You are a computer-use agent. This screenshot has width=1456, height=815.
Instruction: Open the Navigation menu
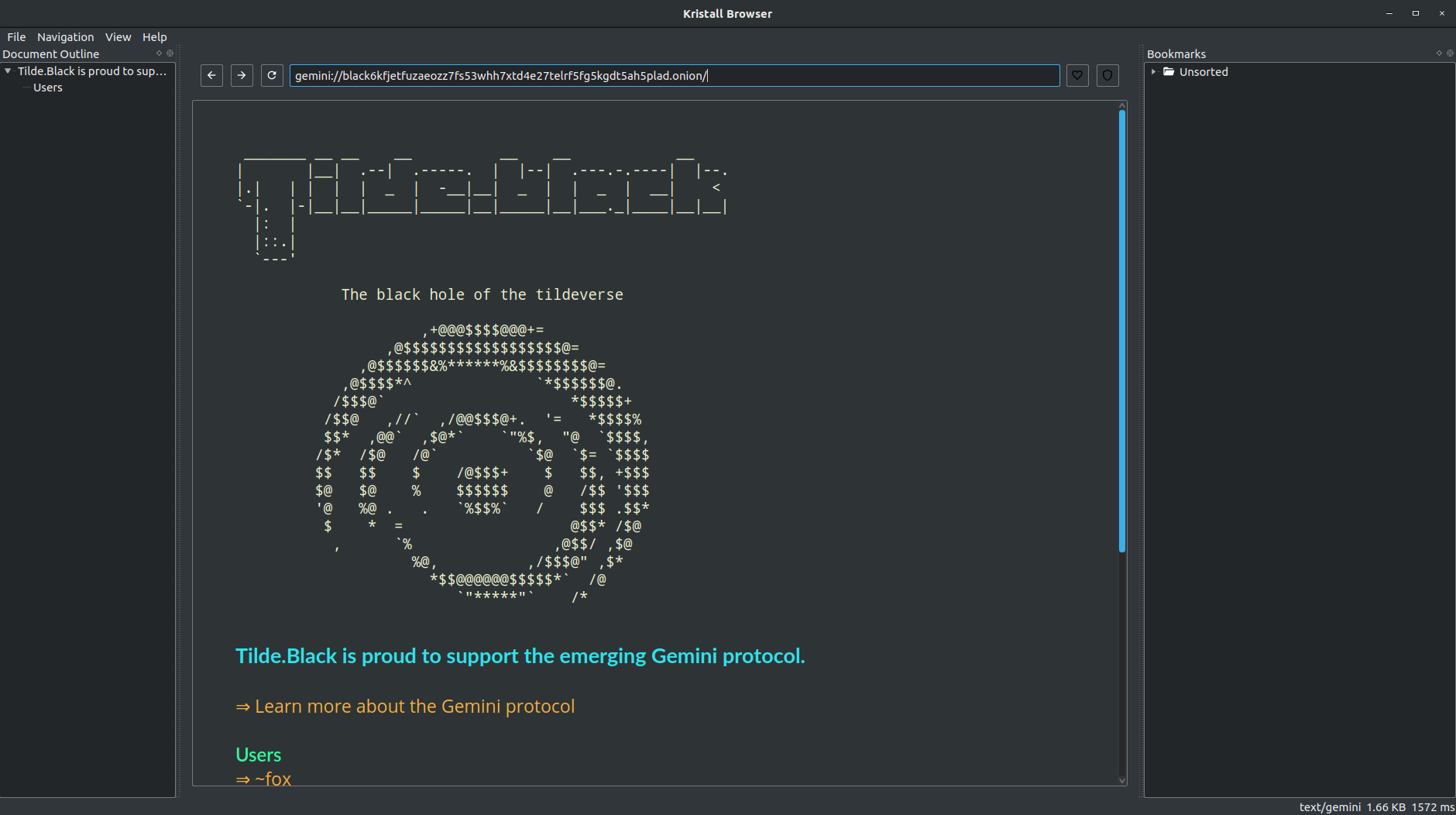(65, 37)
